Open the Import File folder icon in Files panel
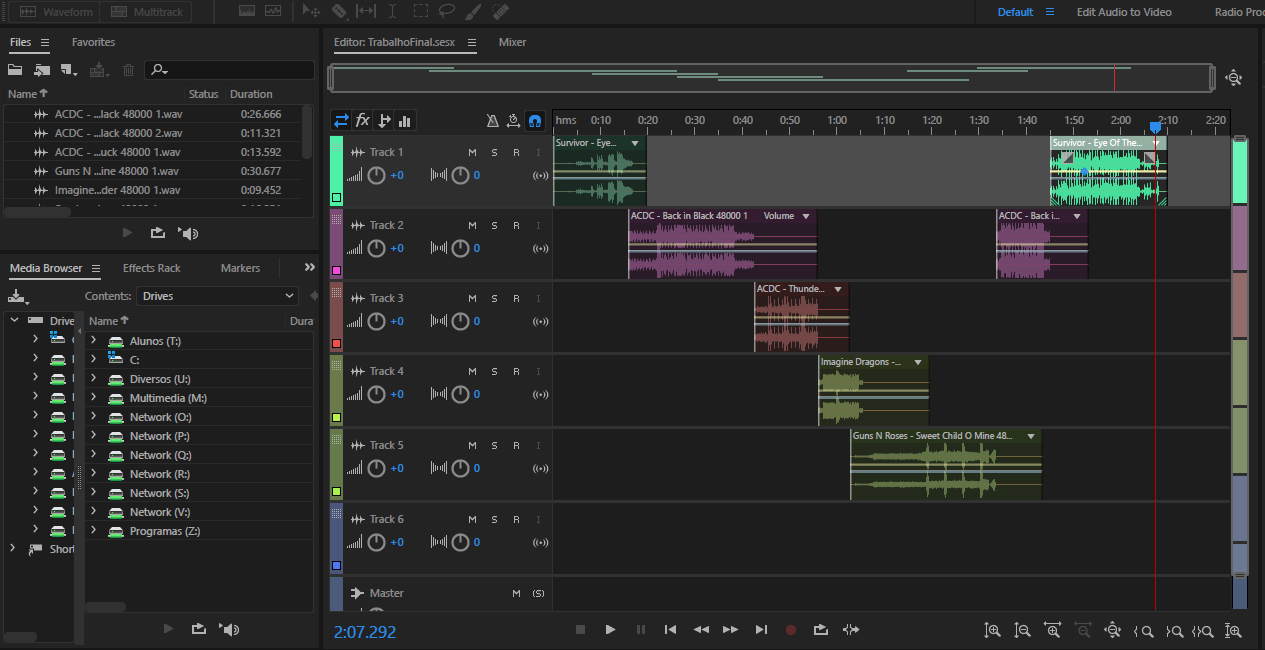The image size is (1265, 650). point(15,70)
